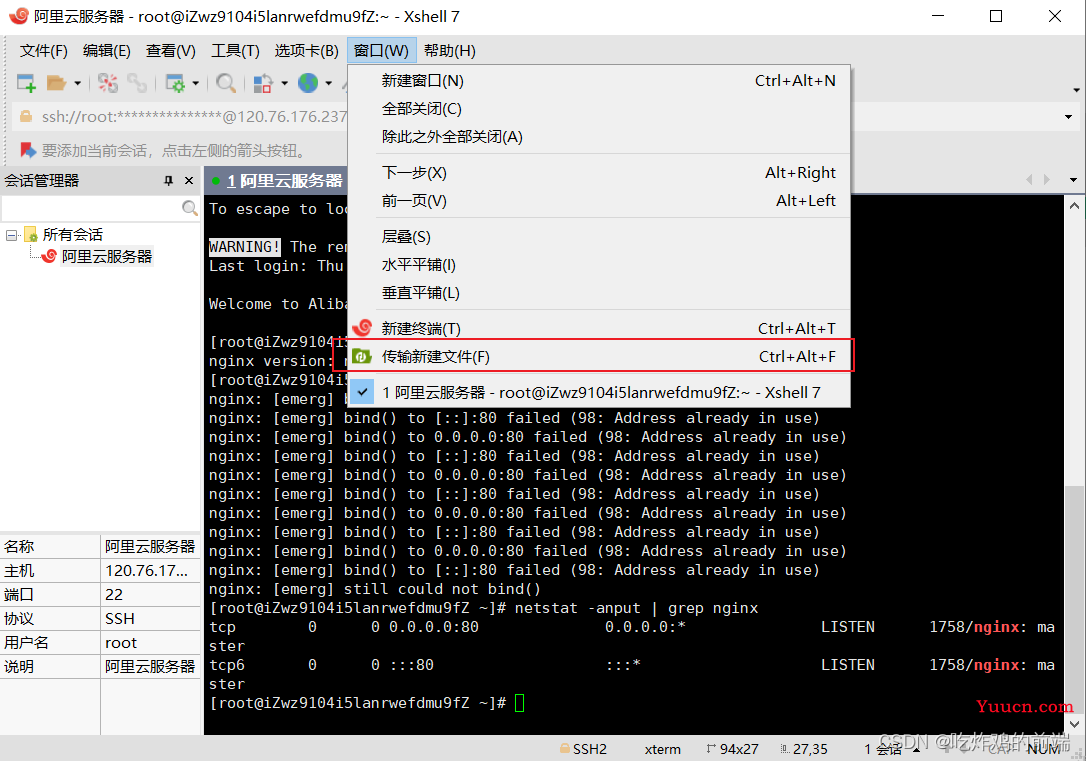Select 阿里云服务器 in session tree
The image size is (1086, 761).
tap(107, 256)
